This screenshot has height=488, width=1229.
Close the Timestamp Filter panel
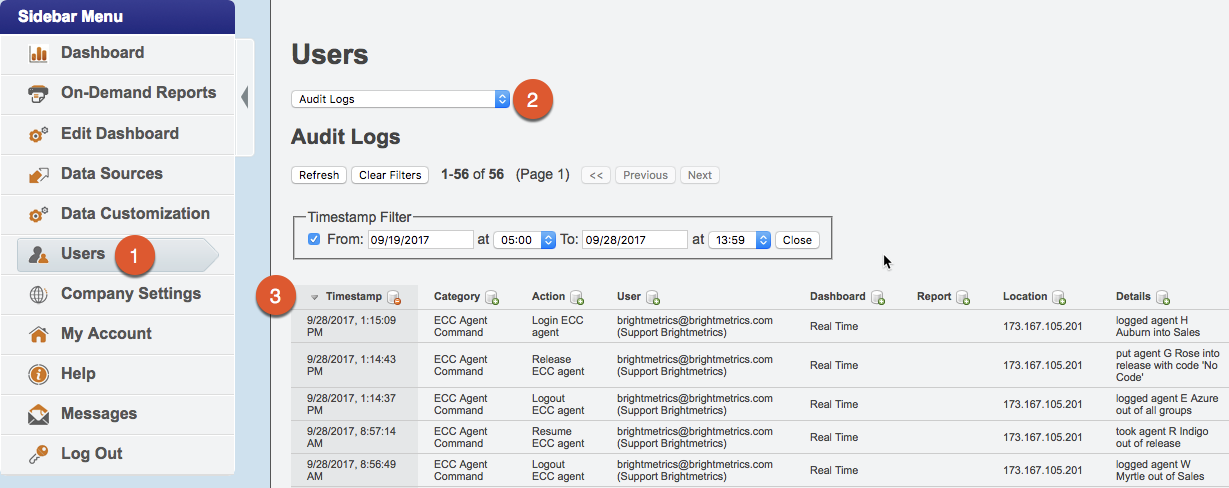point(797,240)
